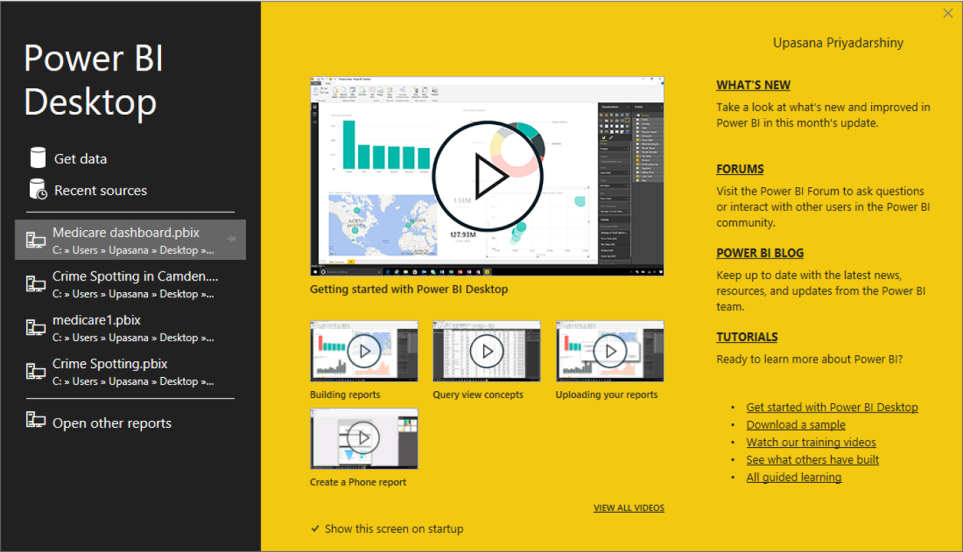Image resolution: width=963 pixels, height=552 pixels.
Task: Pin the Medicare dashboard.pbix recent file
Action: click(231, 240)
